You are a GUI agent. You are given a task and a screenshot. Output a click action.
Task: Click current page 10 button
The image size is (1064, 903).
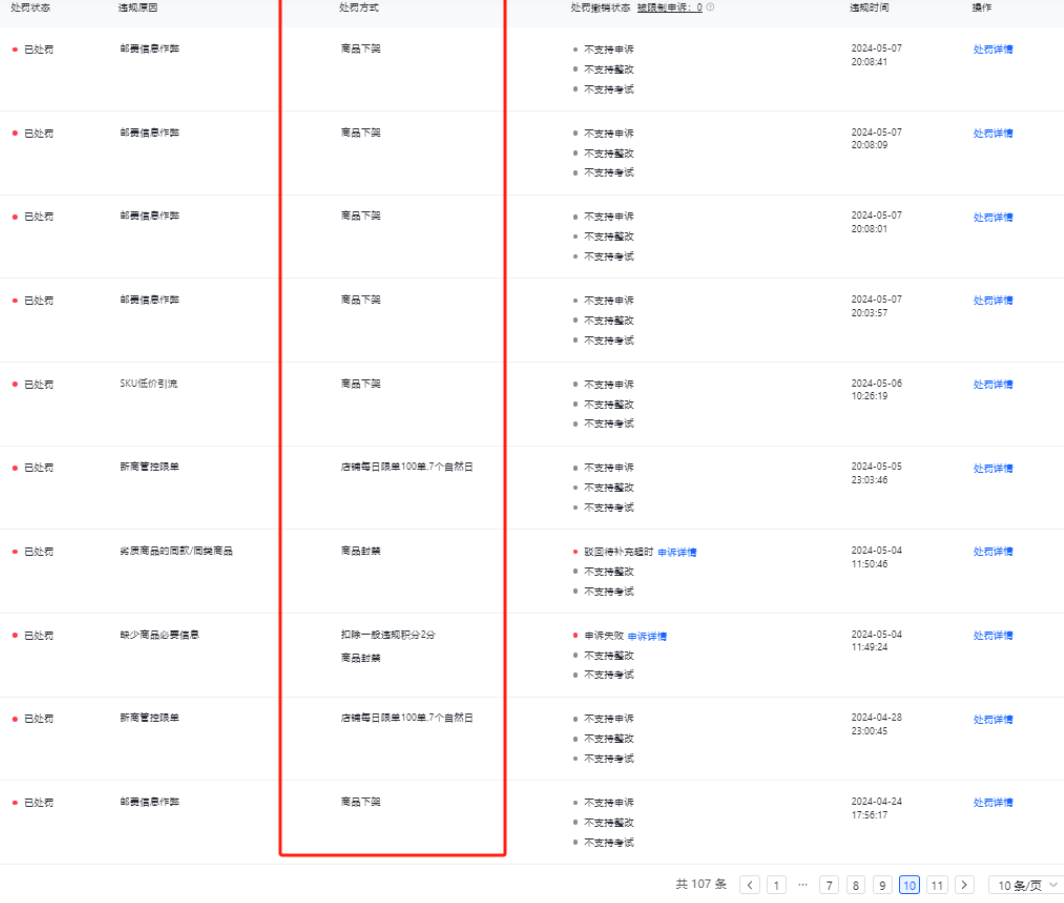coord(909,885)
